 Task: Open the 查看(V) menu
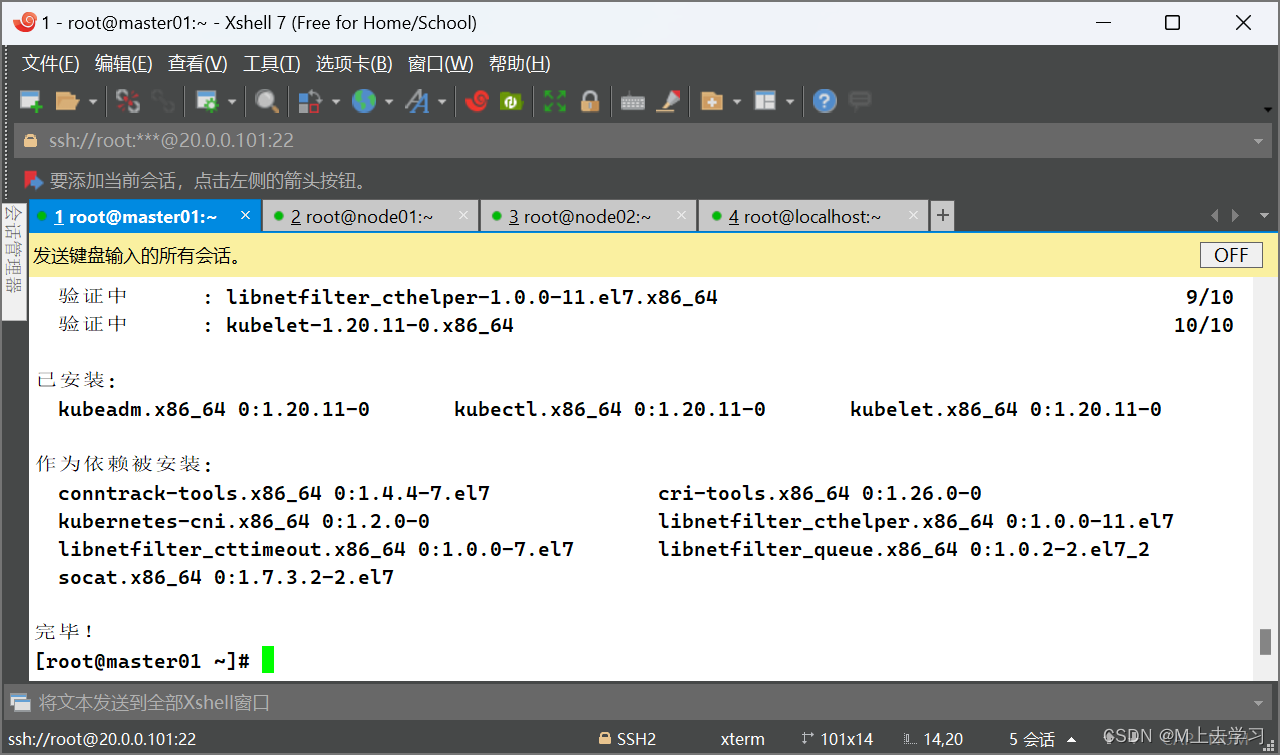[x=198, y=64]
